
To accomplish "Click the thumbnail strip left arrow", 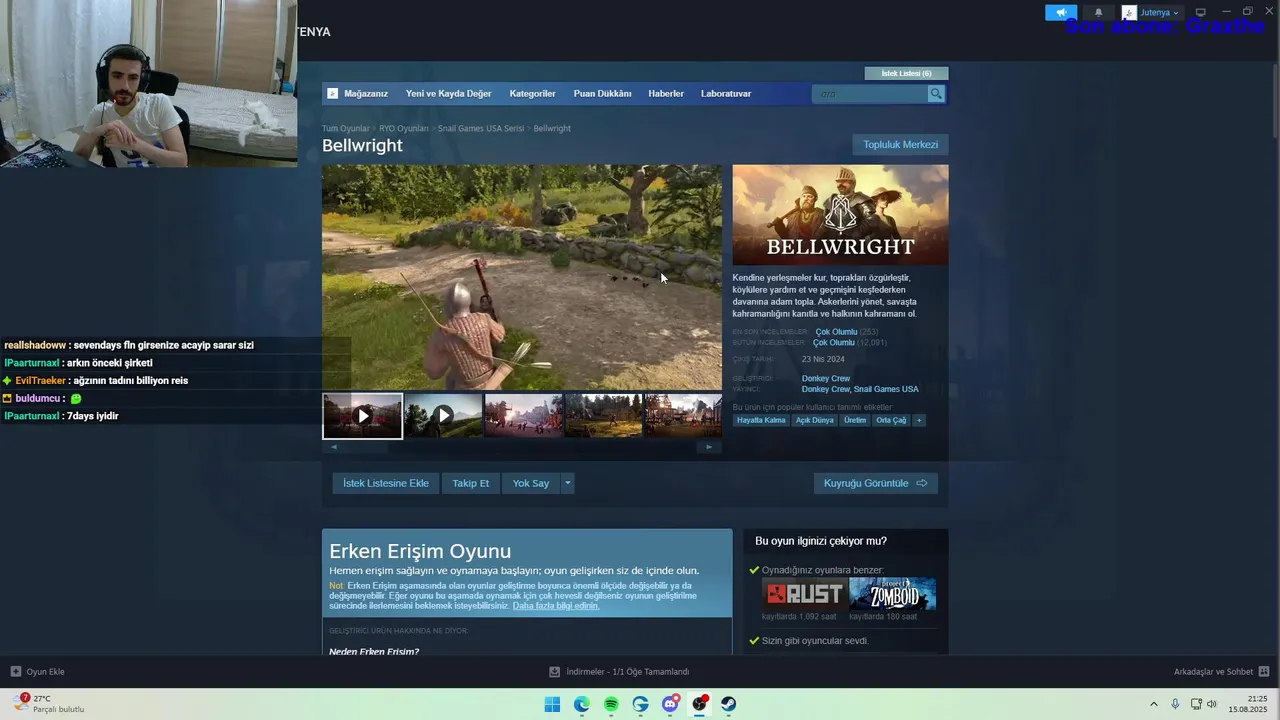I will click(x=334, y=447).
